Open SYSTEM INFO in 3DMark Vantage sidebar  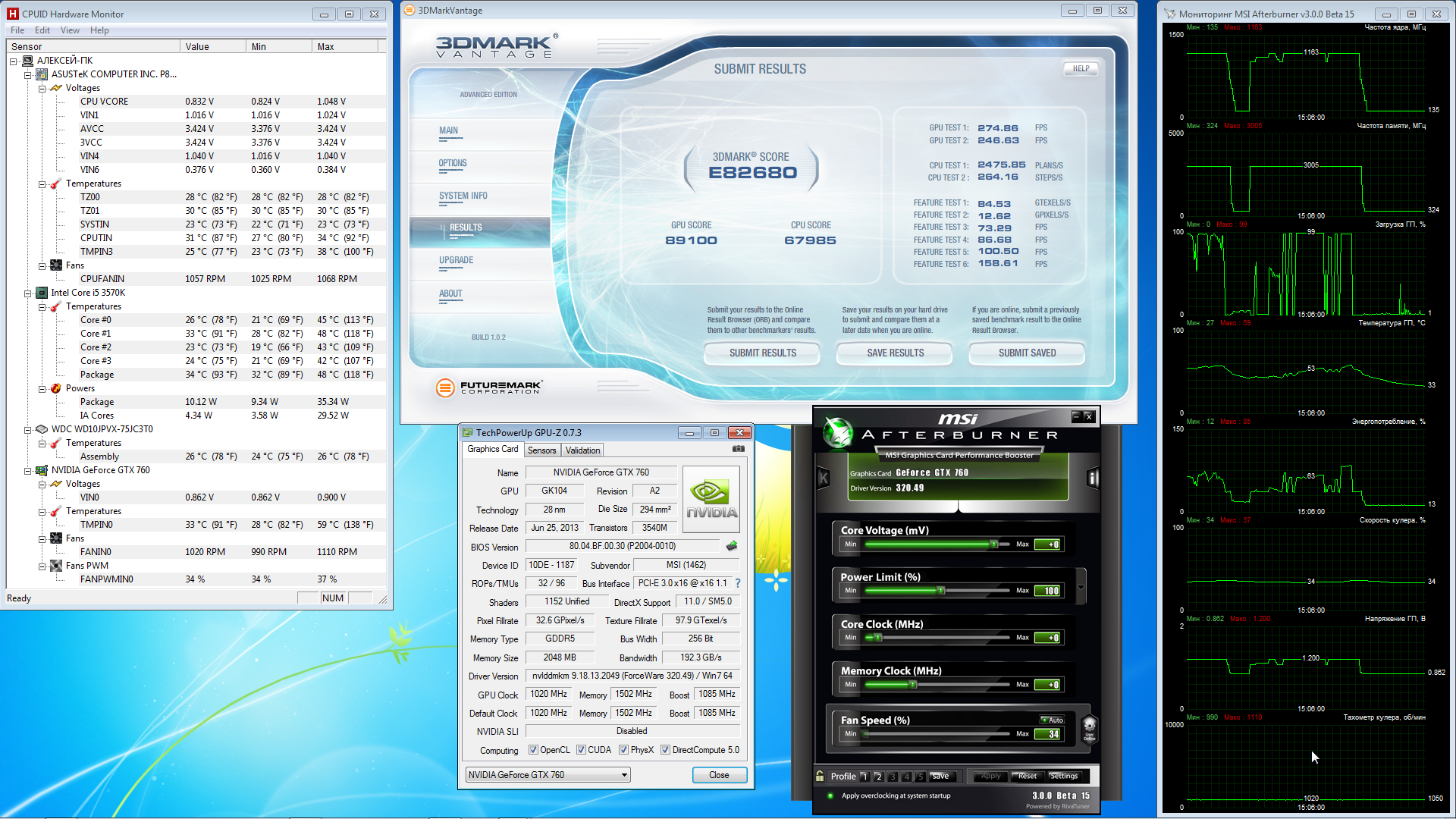[463, 196]
